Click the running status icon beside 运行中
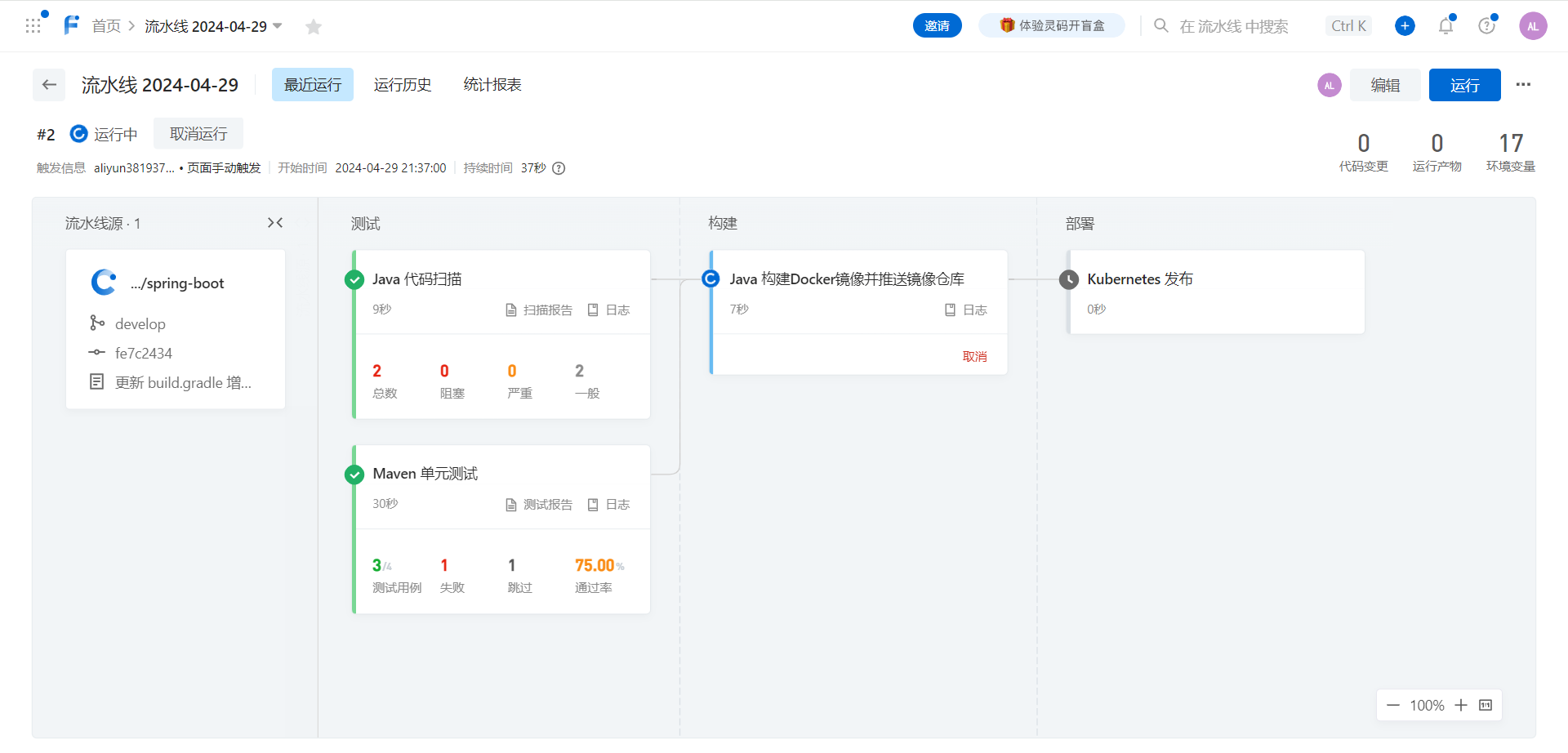 click(78, 134)
